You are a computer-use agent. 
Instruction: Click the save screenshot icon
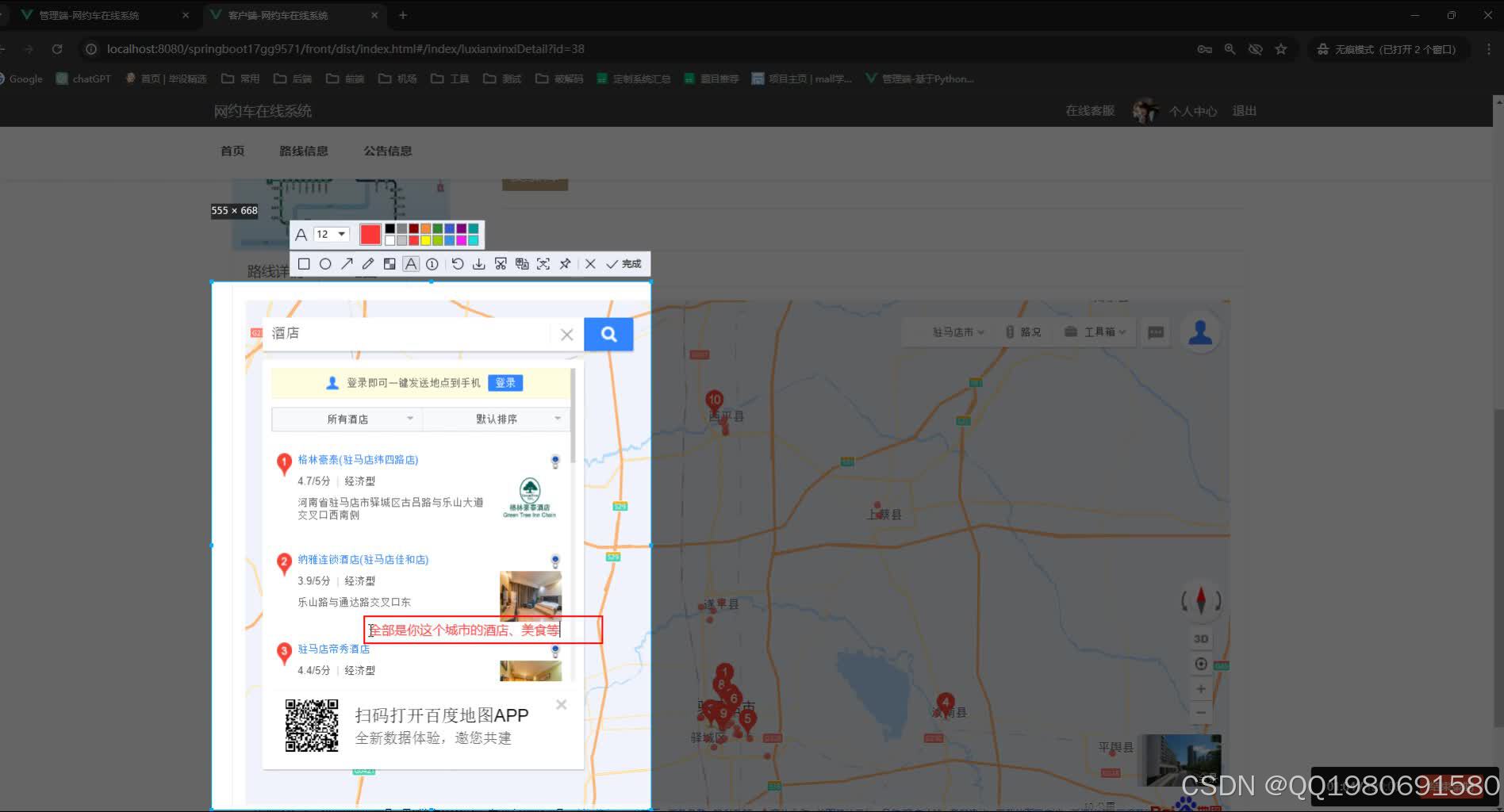pyautogui.click(x=479, y=263)
